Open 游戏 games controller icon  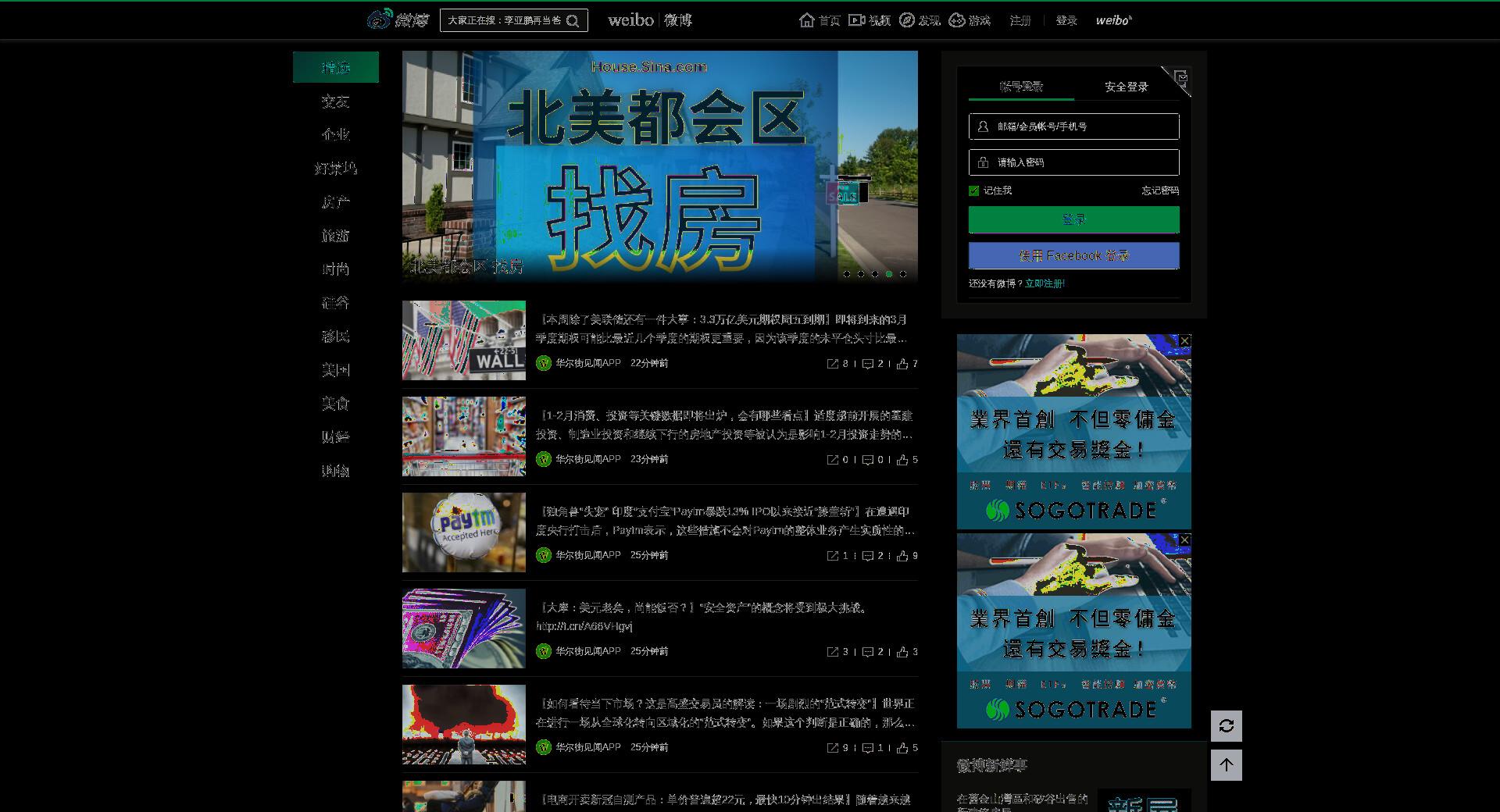pyautogui.click(x=956, y=20)
